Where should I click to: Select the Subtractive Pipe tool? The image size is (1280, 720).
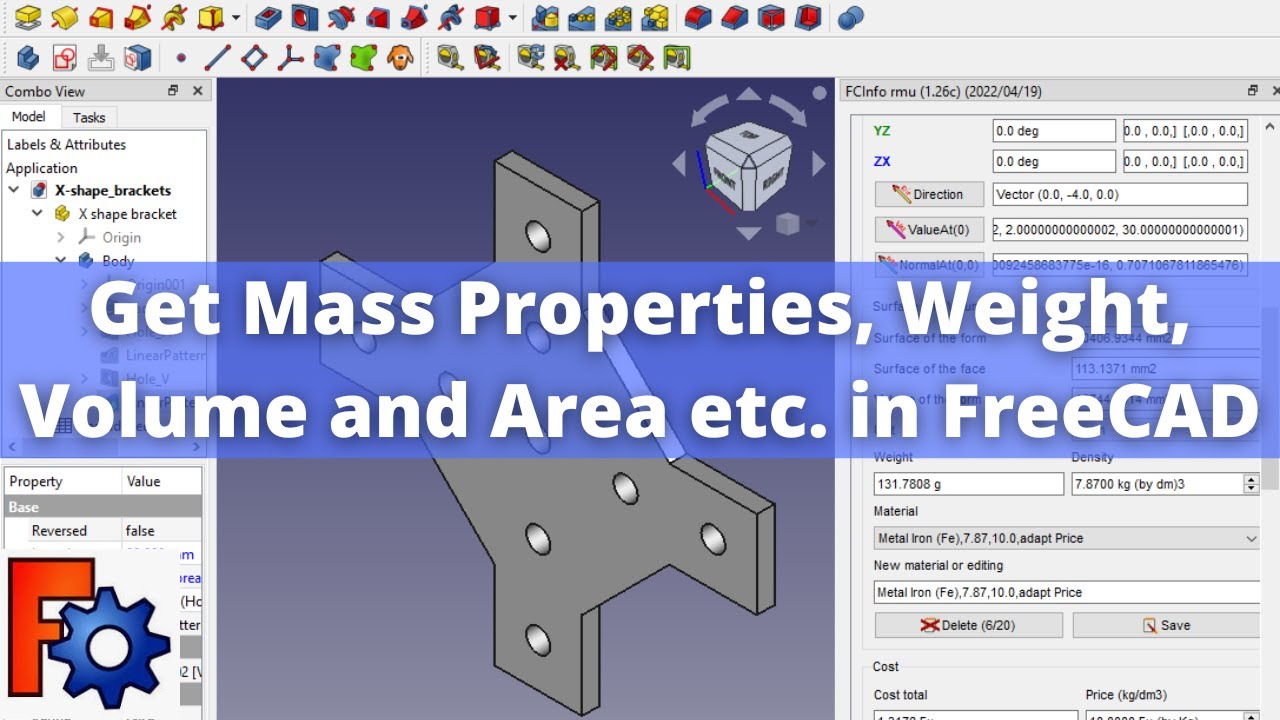pos(413,17)
